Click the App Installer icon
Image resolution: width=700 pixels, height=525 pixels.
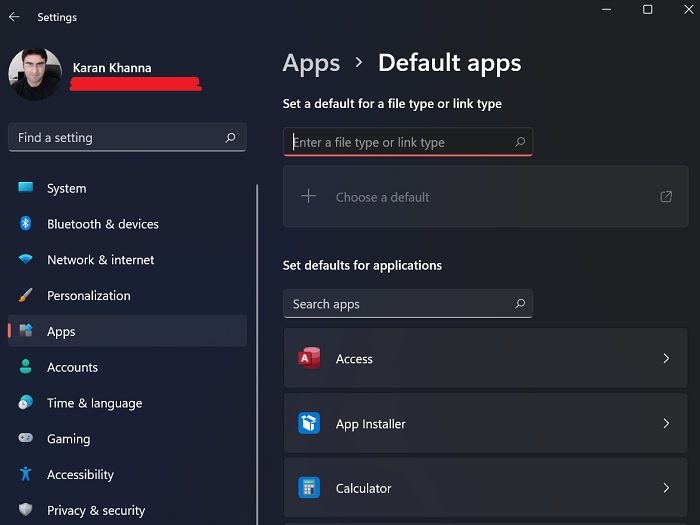pos(309,424)
